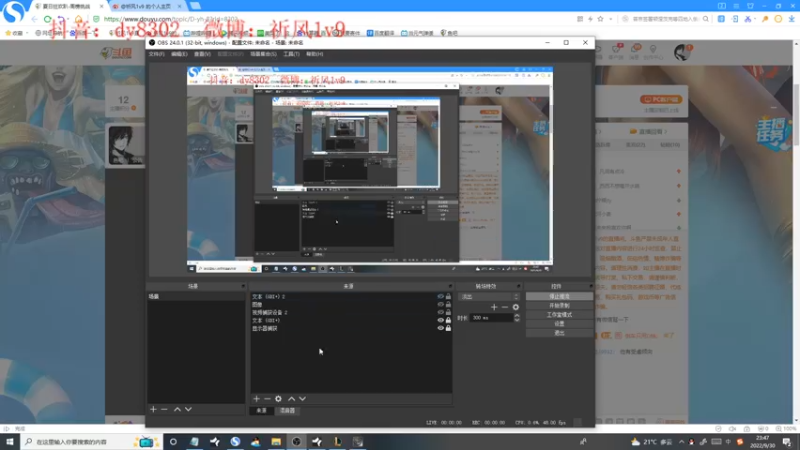Switch to the 来源 tab below the sources list
This screenshot has height=450, width=800.
(261, 410)
